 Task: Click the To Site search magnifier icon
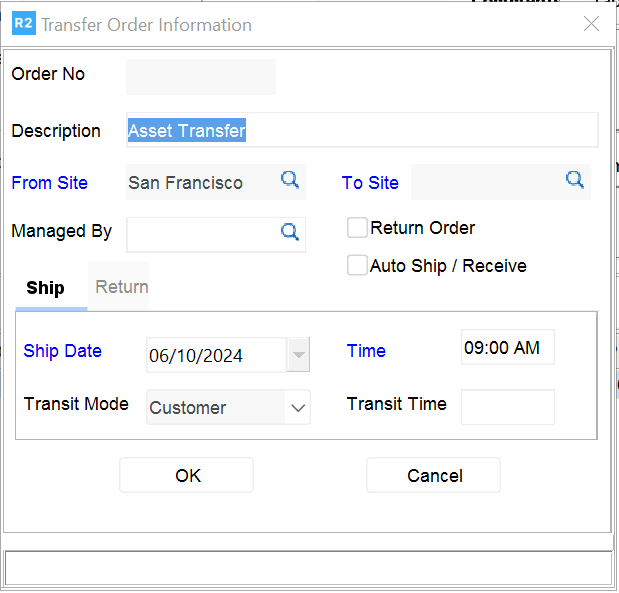click(x=575, y=180)
